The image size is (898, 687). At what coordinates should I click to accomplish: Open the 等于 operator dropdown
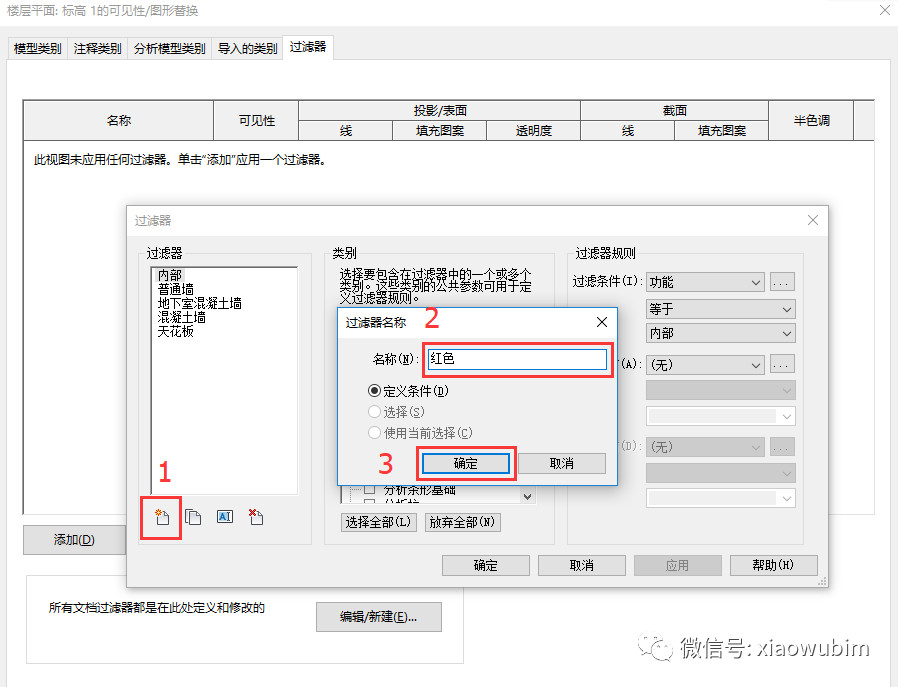(720, 309)
